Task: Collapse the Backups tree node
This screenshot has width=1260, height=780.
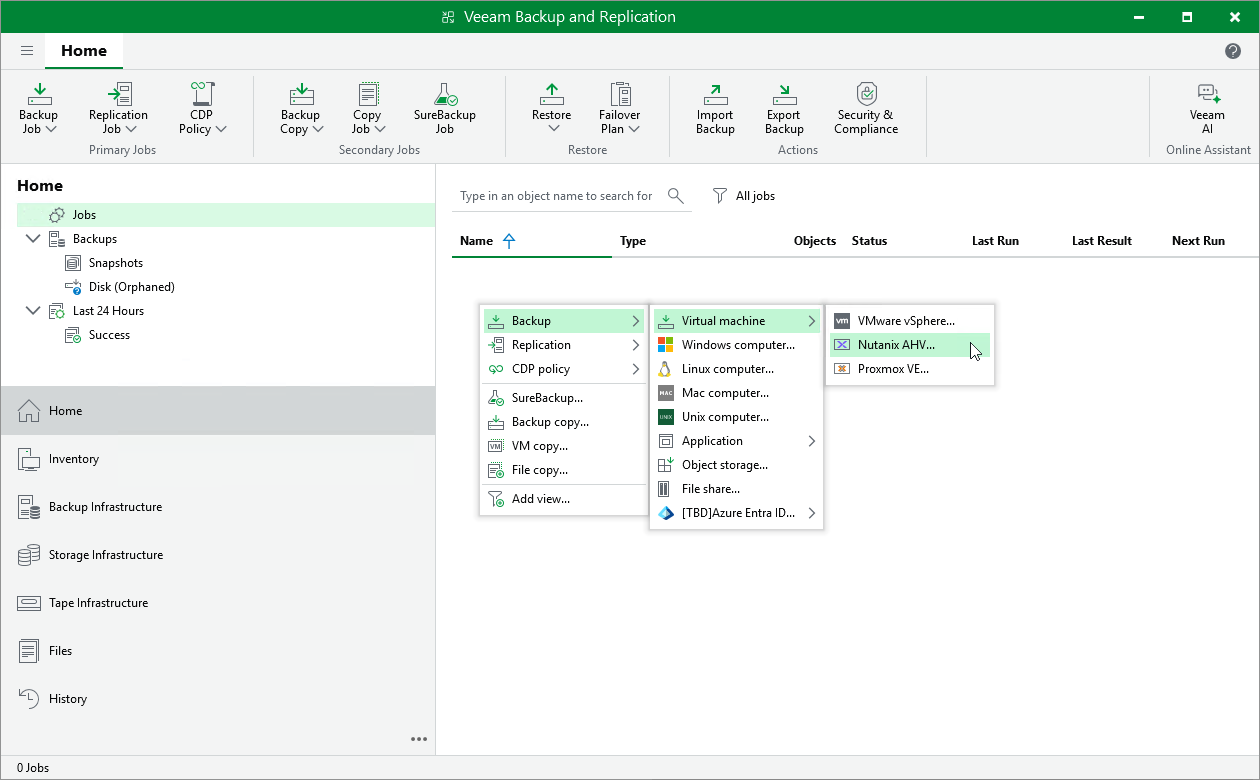Action: [x=33, y=239]
